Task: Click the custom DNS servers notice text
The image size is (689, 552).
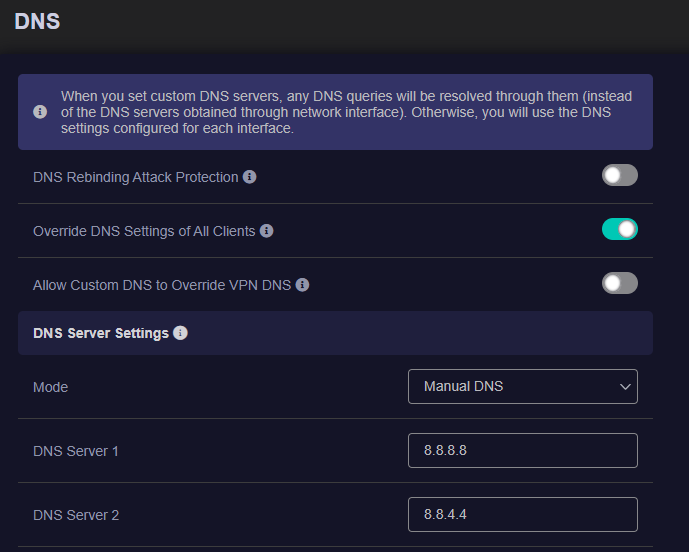Action: [345, 112]
